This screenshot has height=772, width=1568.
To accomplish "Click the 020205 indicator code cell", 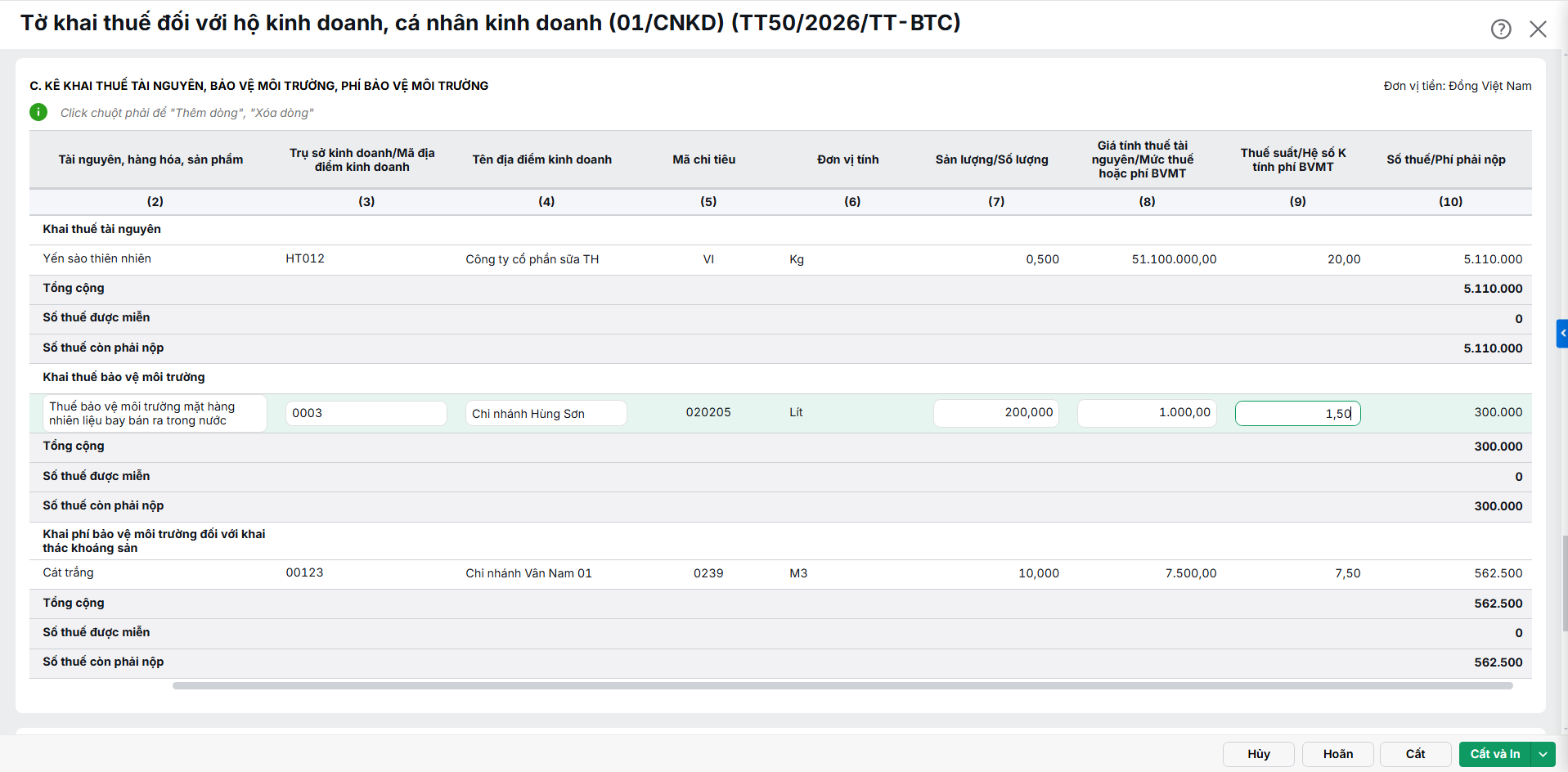I will click(x=708, y=412).
